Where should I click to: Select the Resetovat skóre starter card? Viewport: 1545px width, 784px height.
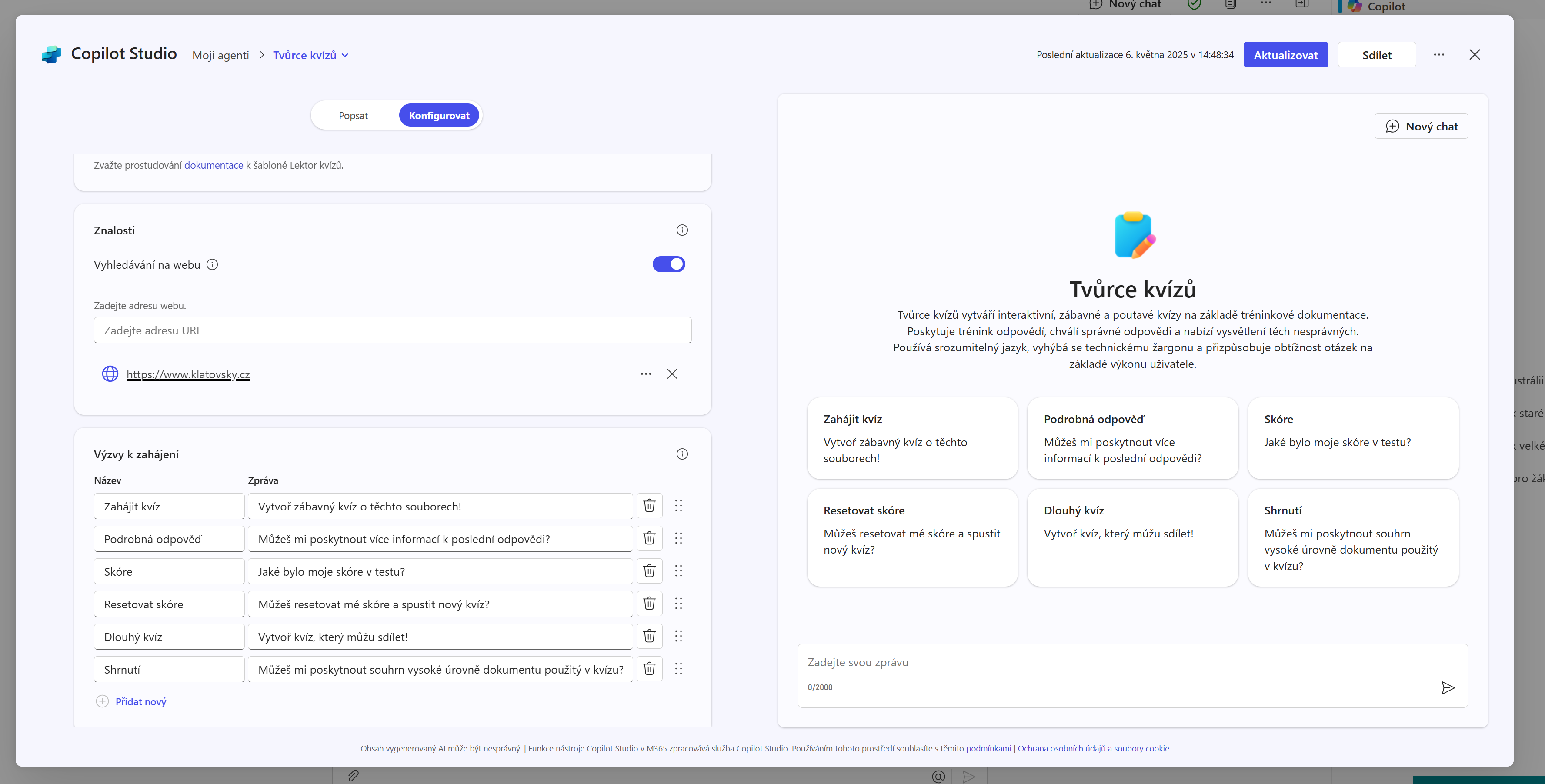[x=912, y=537]
